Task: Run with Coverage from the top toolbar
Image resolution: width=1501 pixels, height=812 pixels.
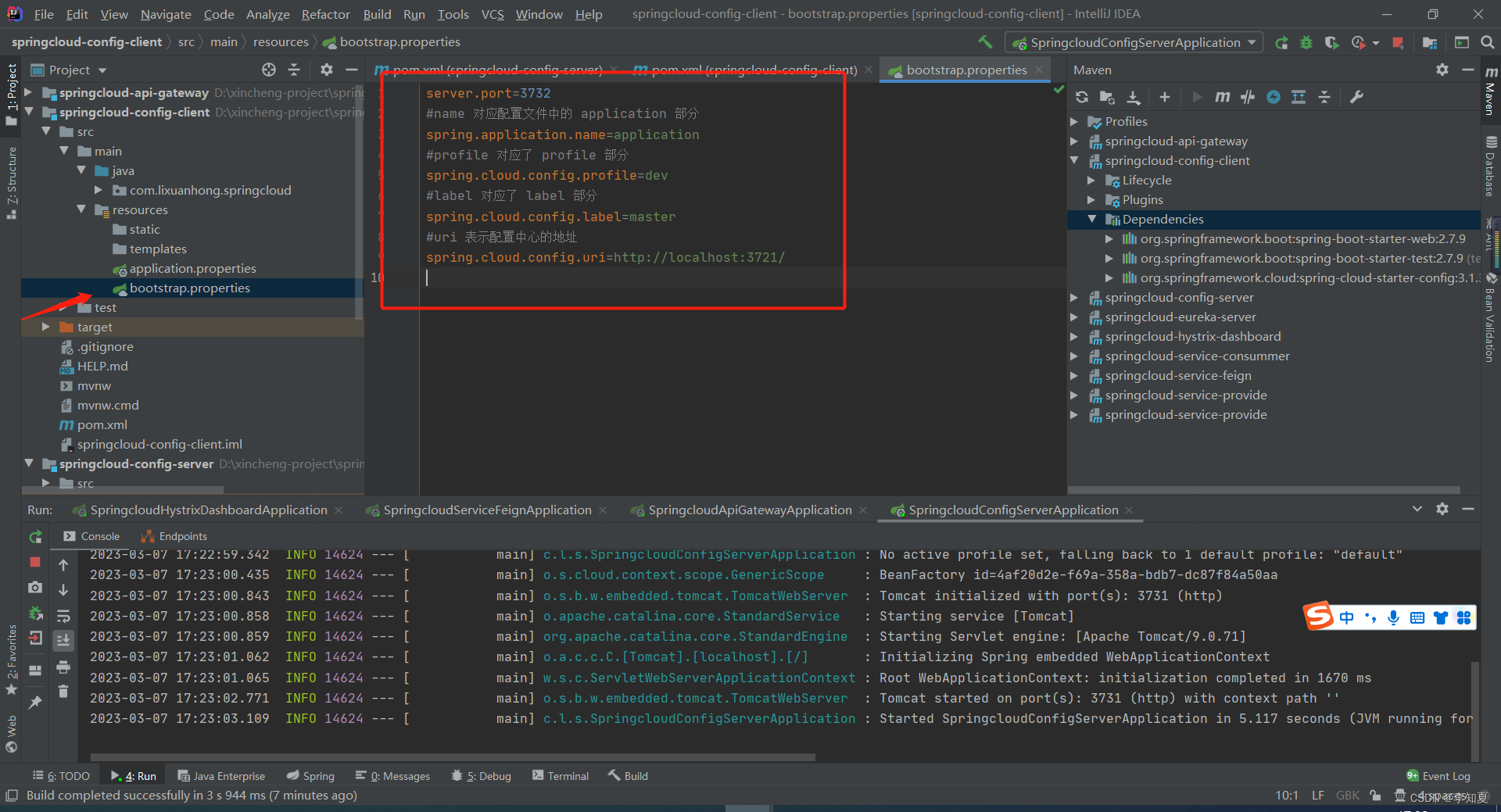Action: 1331,43
